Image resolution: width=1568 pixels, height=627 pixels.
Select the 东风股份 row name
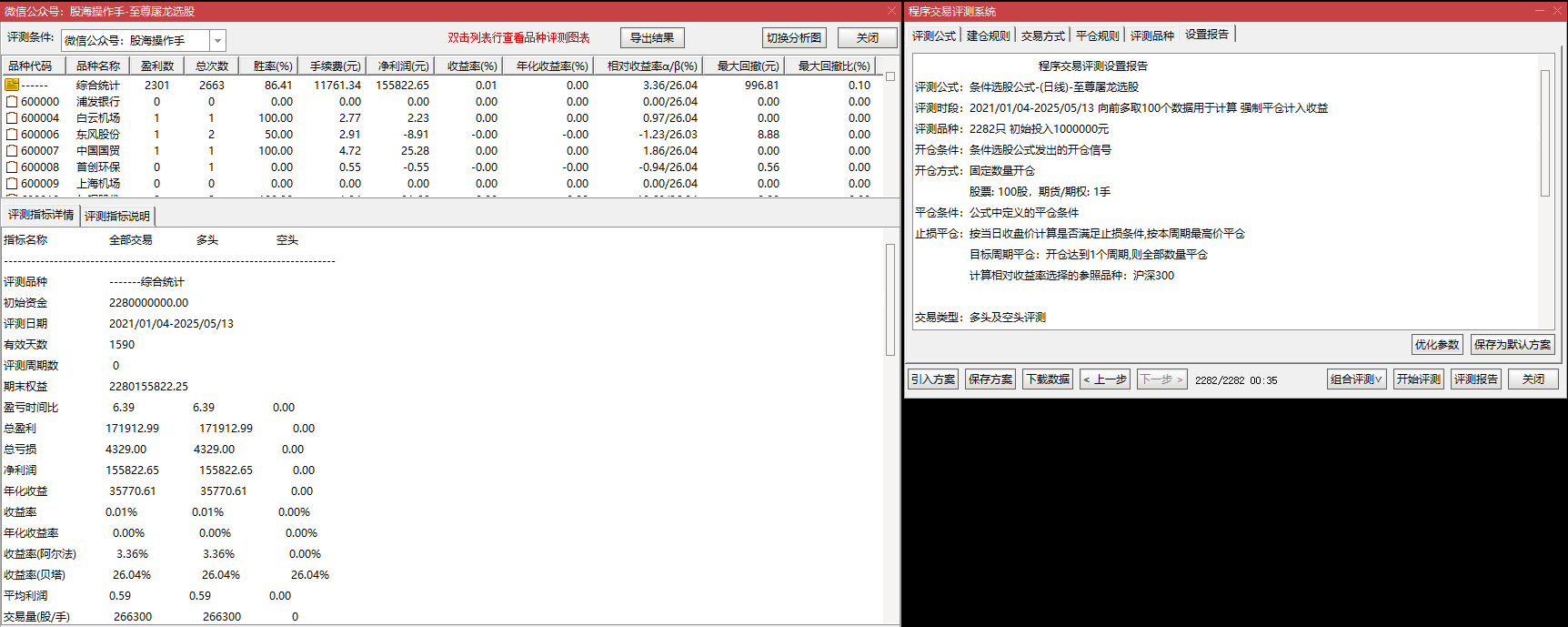point(98,135)
